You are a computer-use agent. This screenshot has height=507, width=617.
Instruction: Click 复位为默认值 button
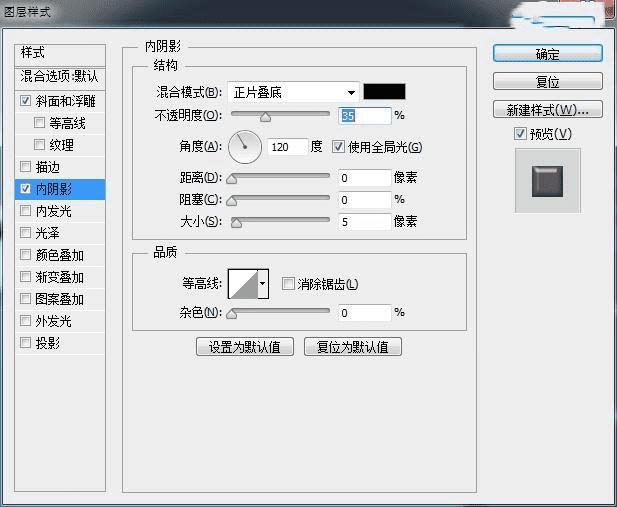pyautogui.click(x=353, y=347)
